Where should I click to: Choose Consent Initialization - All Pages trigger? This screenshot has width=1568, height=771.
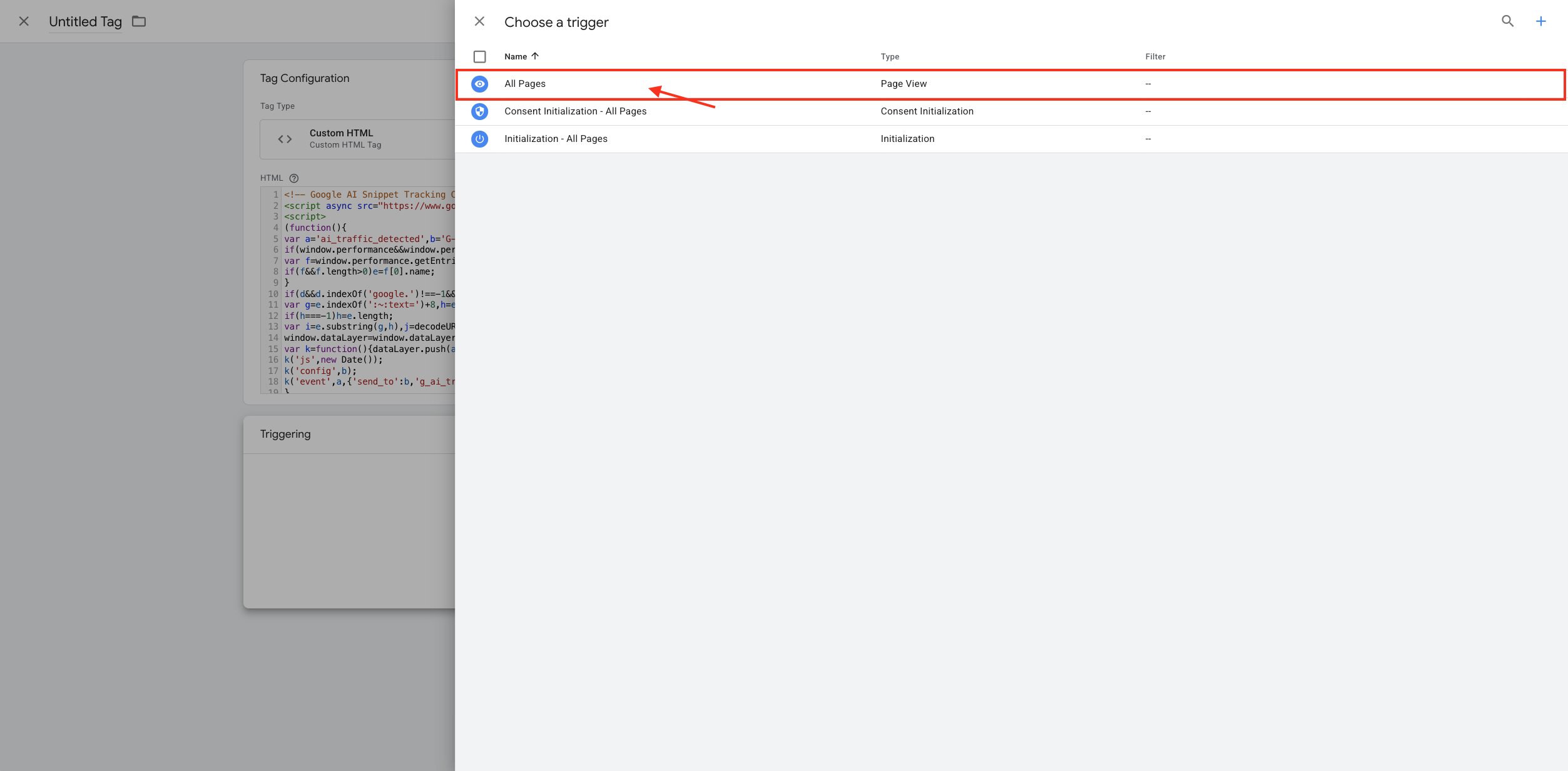click(x=1011, y=111)
